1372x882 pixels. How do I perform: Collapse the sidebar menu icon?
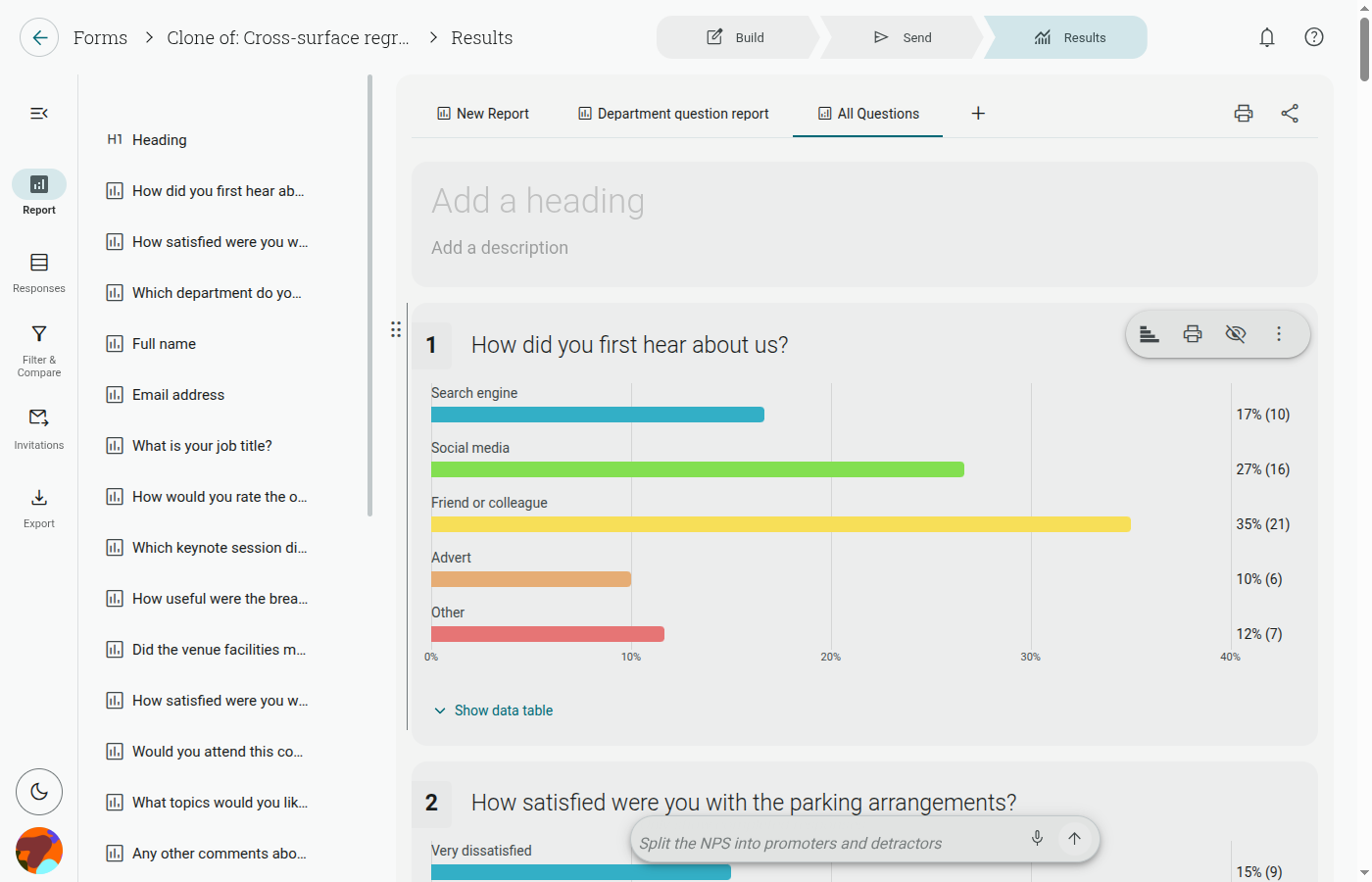(39, 114)
